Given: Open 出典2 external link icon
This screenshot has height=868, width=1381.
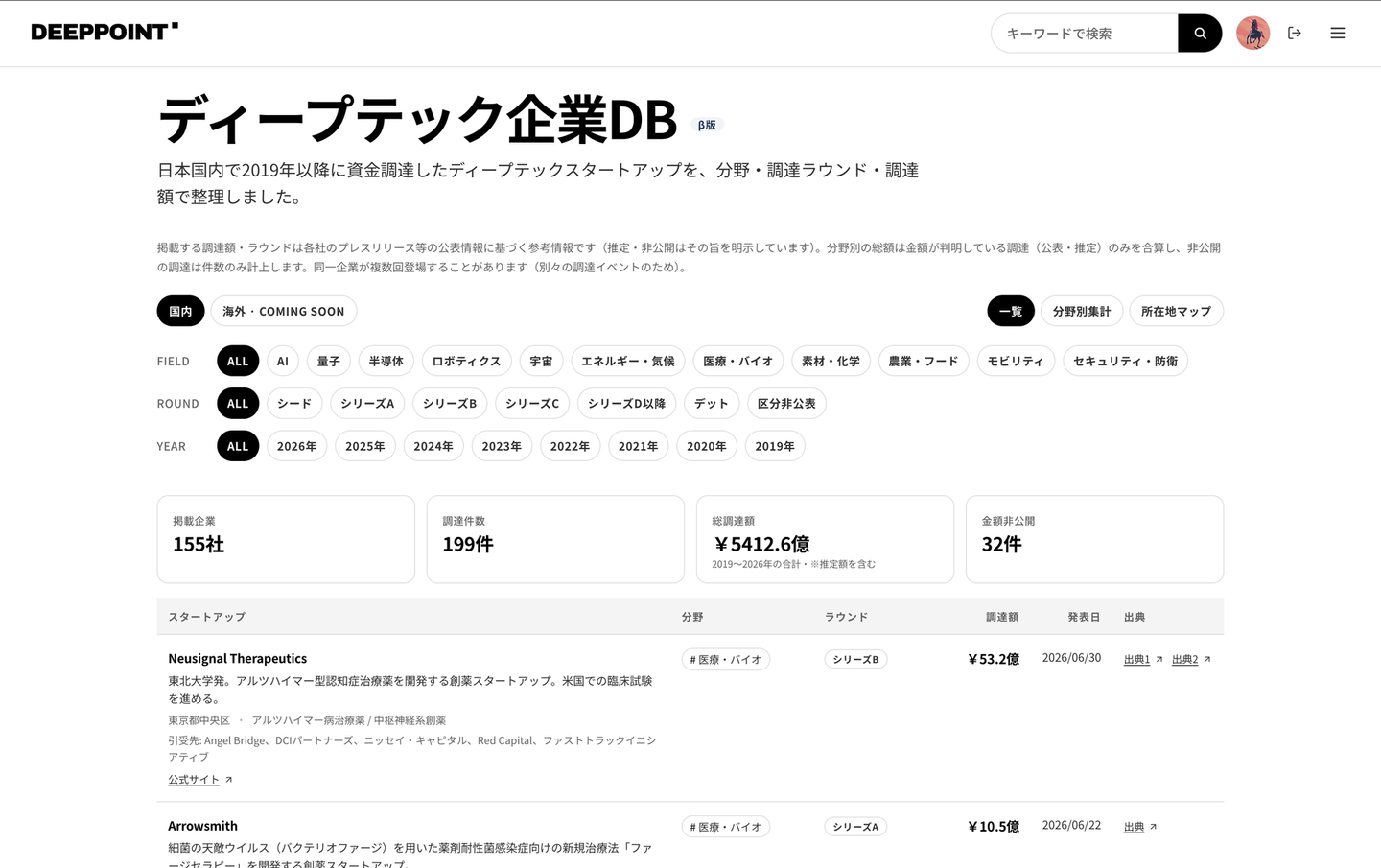Looking at the screenshot, I should [x=1206, y=659].
